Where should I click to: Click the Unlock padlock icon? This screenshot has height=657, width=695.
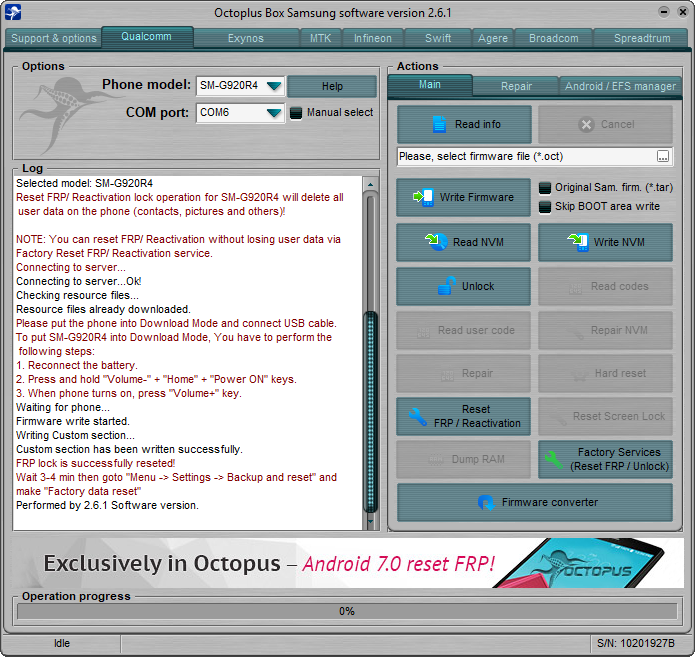tap(447, 286)
